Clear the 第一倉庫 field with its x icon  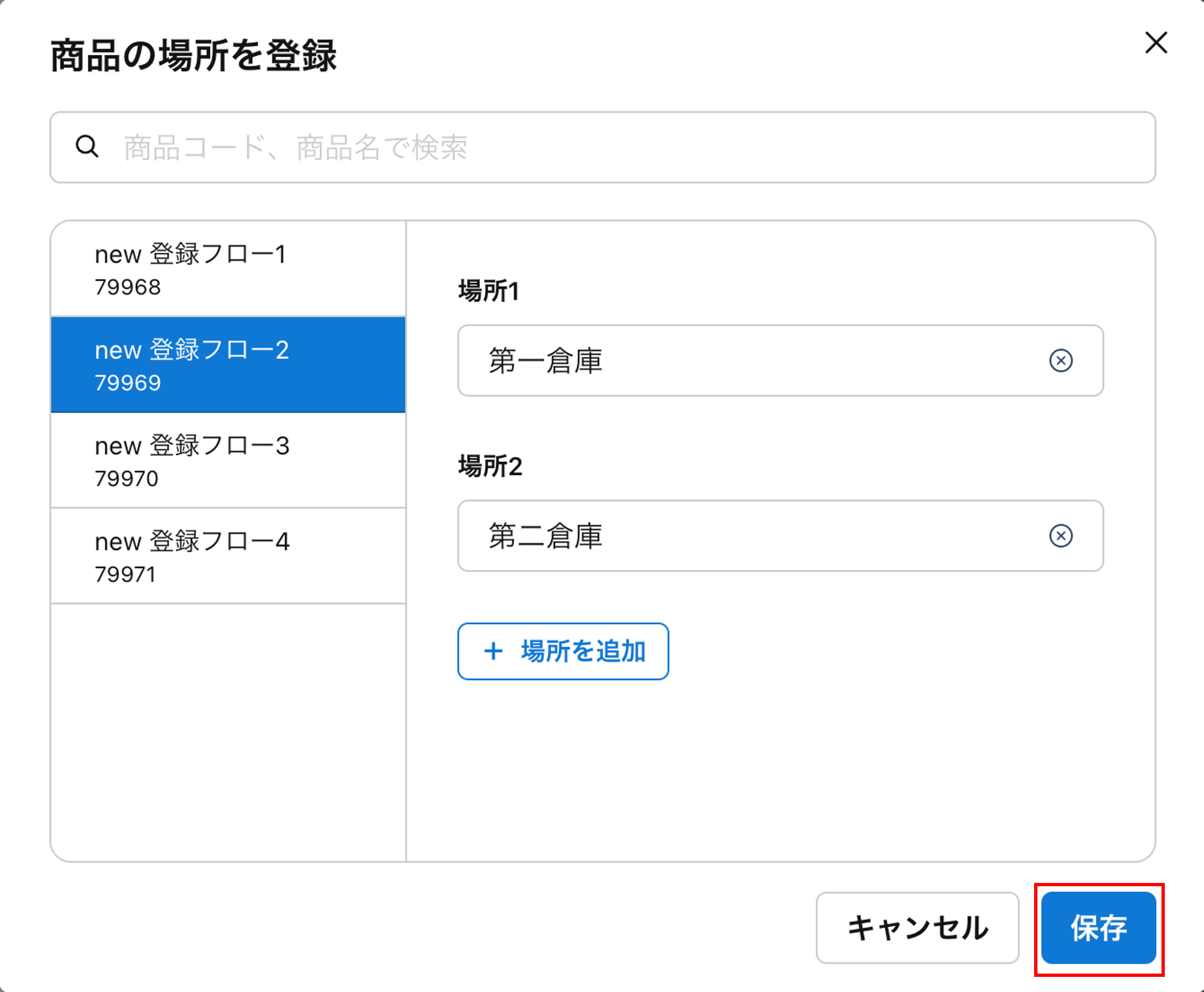point(1061,361)
